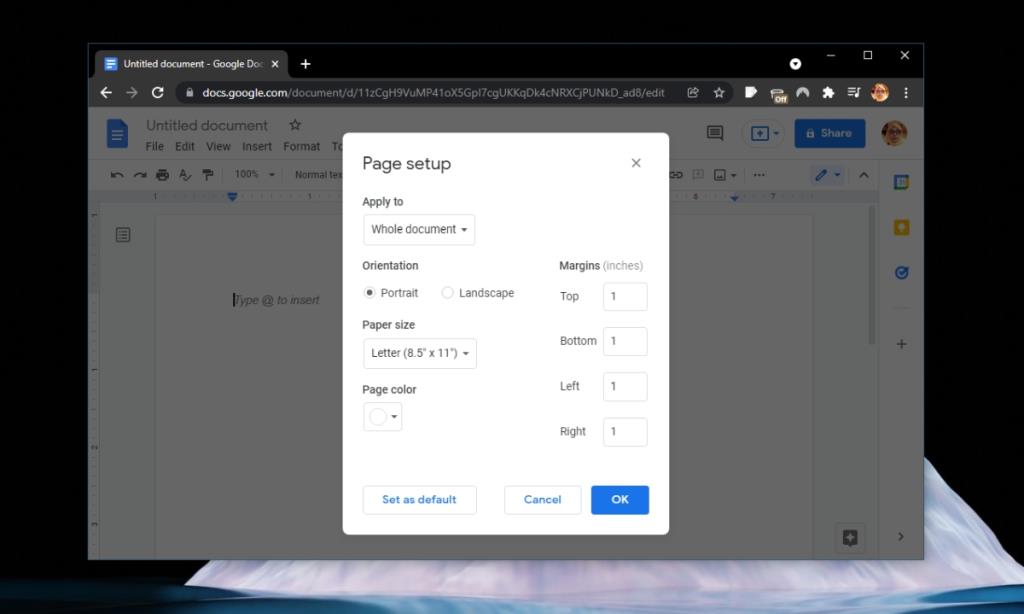This screenshot has width=1024, height=614.
Task: Expand the Page color dropdown arrow
Action: point(392,418)
